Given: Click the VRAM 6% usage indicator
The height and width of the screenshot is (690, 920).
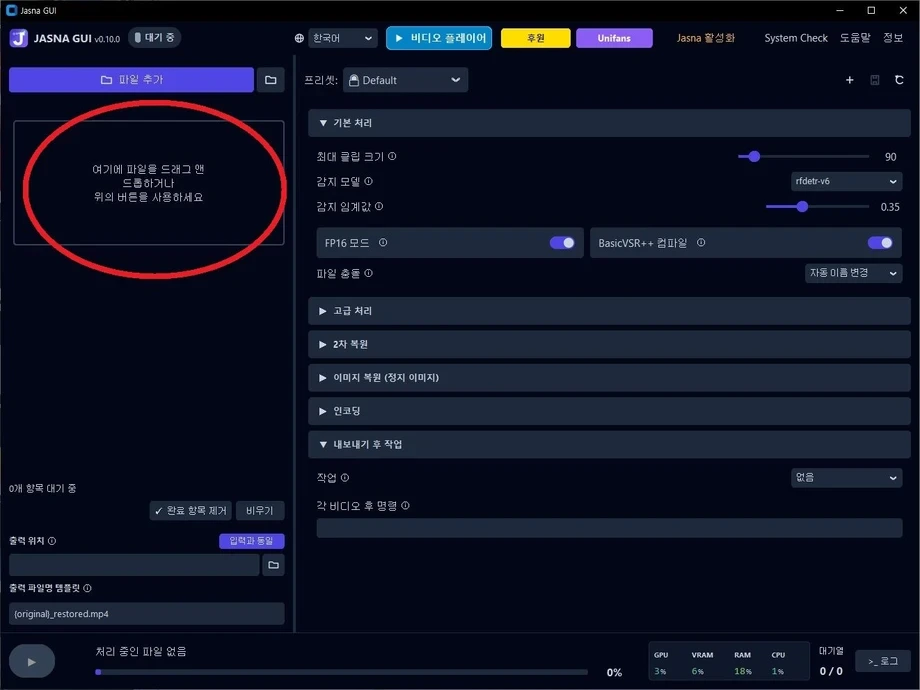Looking at the screenshot, I should [x=702, y=663].
